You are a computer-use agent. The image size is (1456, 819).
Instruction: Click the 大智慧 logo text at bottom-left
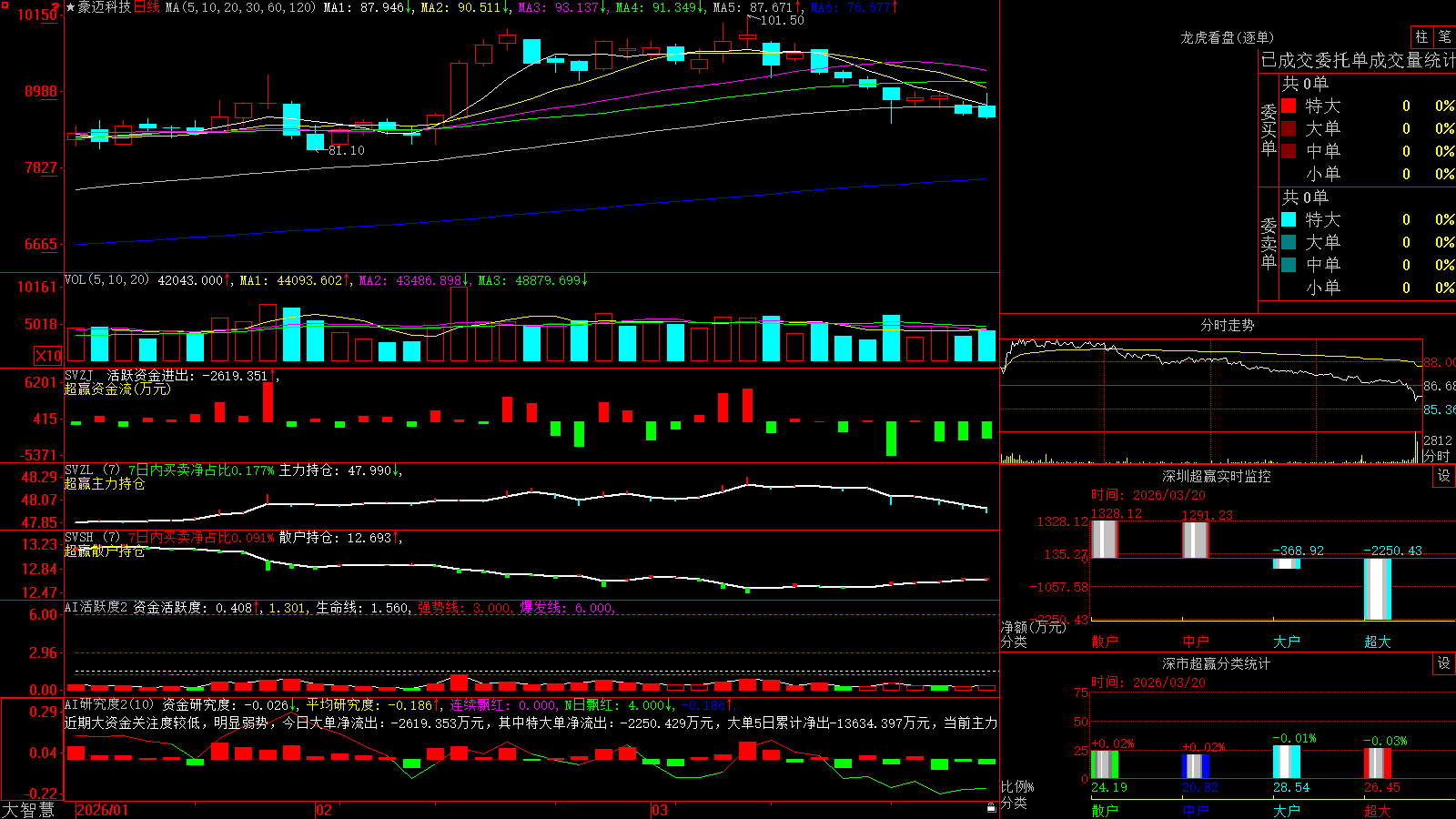(x=28, y=809)
